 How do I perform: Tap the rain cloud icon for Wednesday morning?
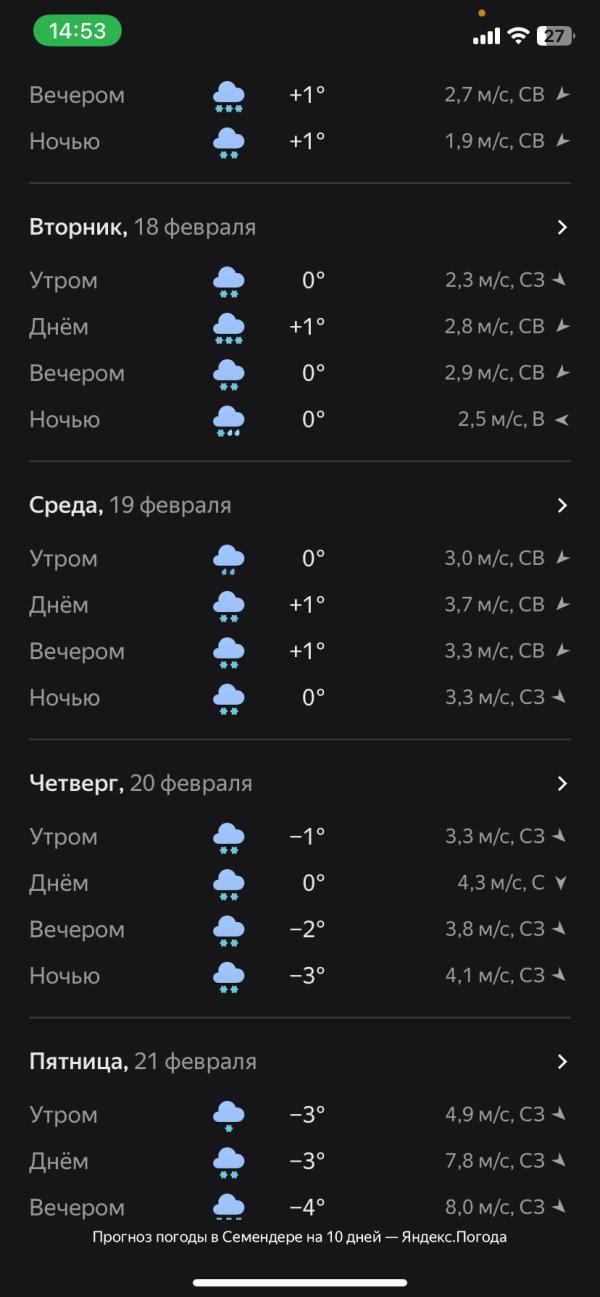(229, 559)
